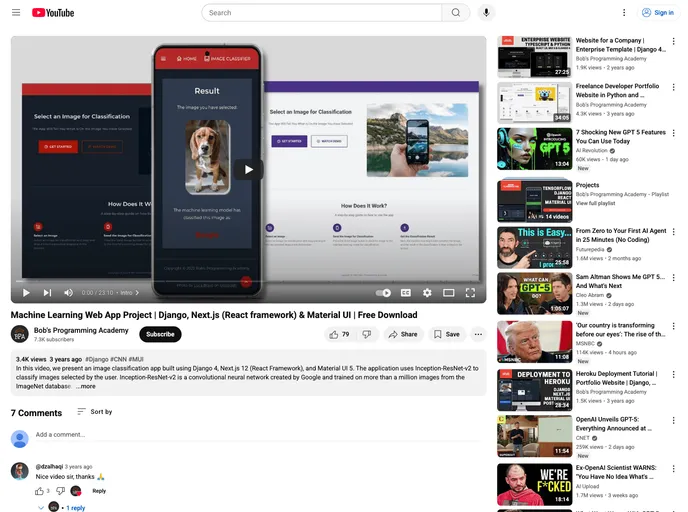This screenshot has height=512, width=688.
Task: Enter full screen mode
Action: pos(470,293)
